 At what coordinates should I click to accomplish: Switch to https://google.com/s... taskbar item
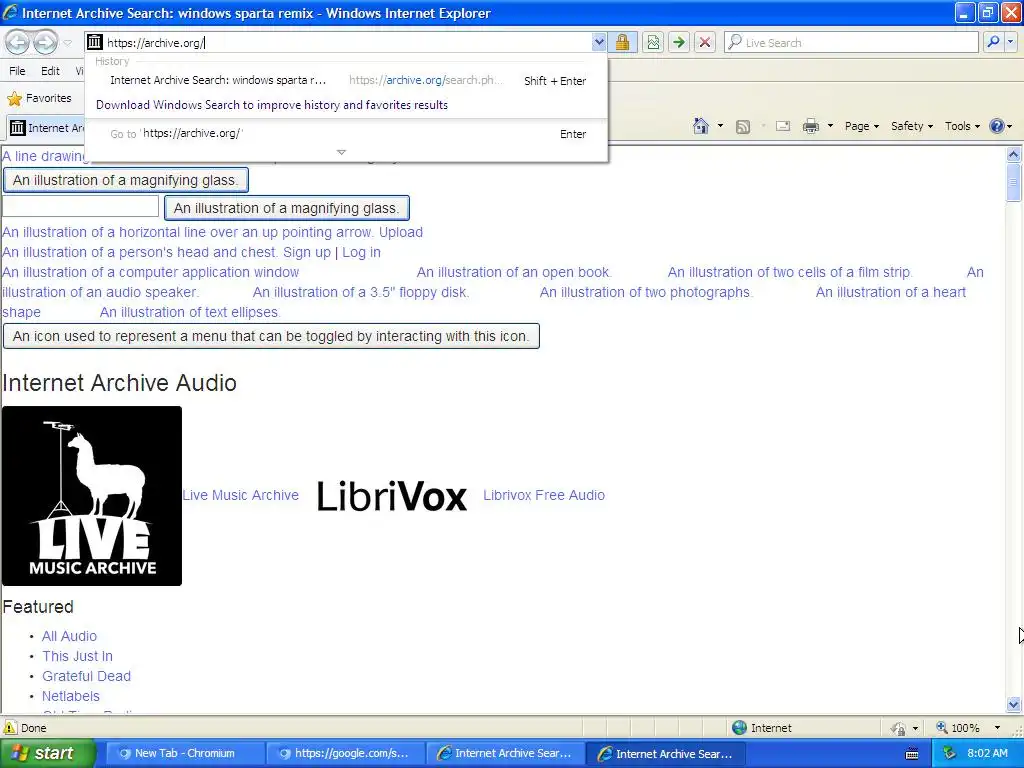(345, 754)
